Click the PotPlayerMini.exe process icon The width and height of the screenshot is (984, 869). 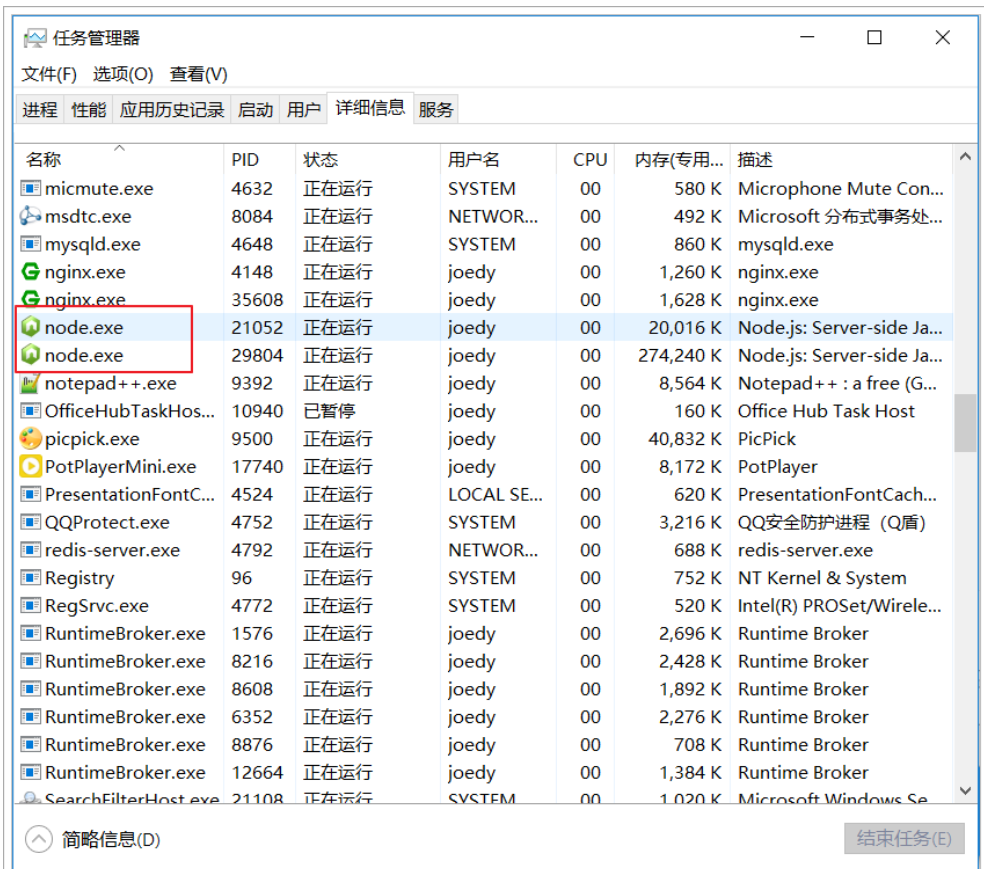[31, 466]
